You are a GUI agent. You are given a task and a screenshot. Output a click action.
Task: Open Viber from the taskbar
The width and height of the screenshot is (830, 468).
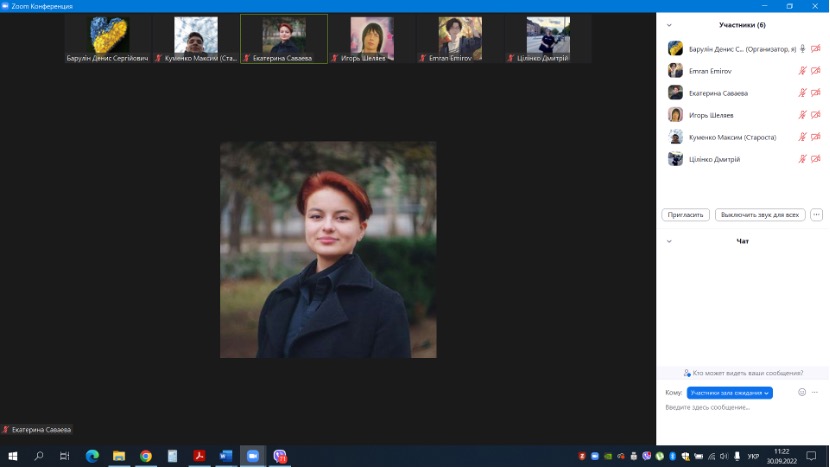(x=280, y=456)
